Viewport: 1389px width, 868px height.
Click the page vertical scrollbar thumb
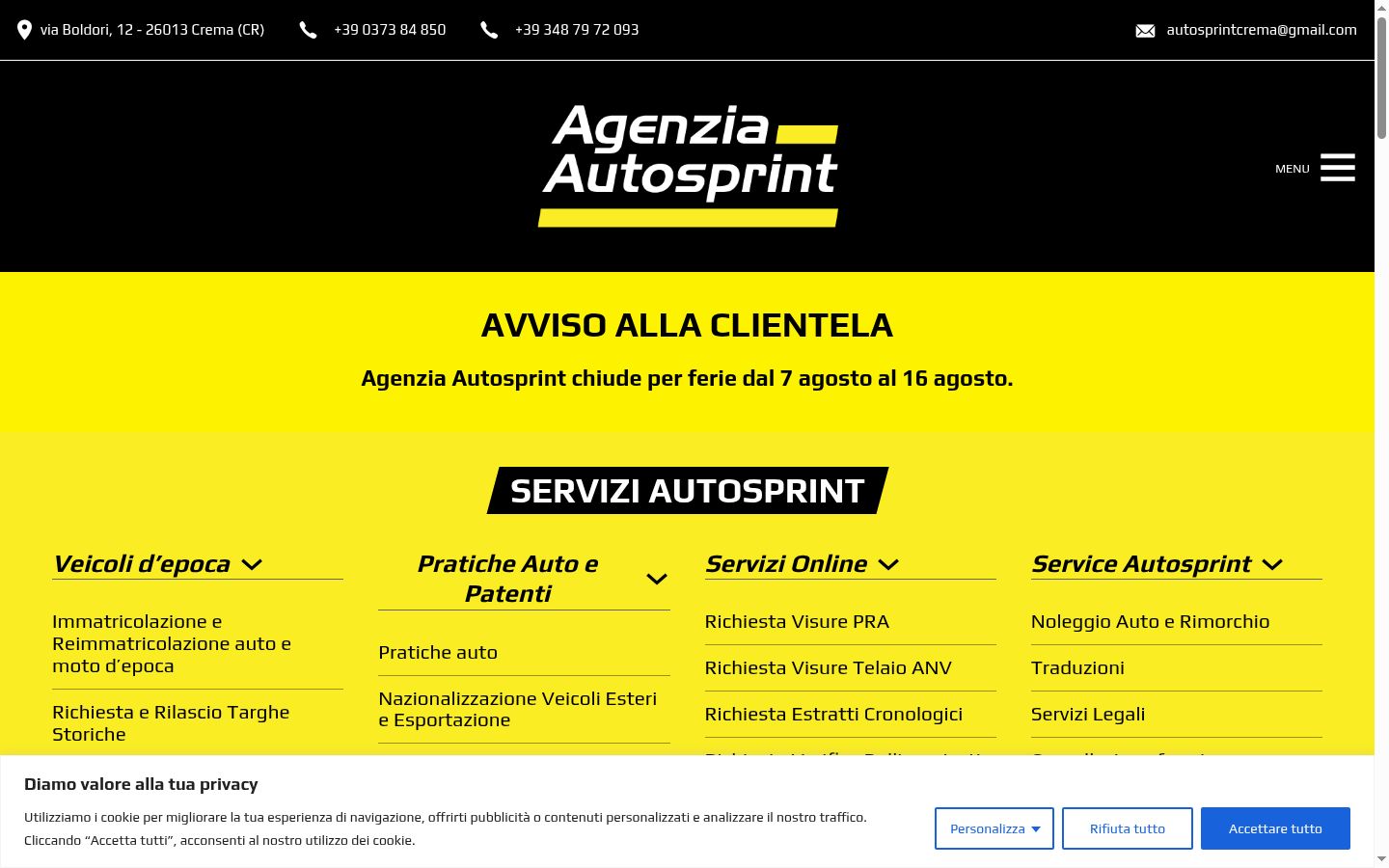click(x=1381, y=77)
